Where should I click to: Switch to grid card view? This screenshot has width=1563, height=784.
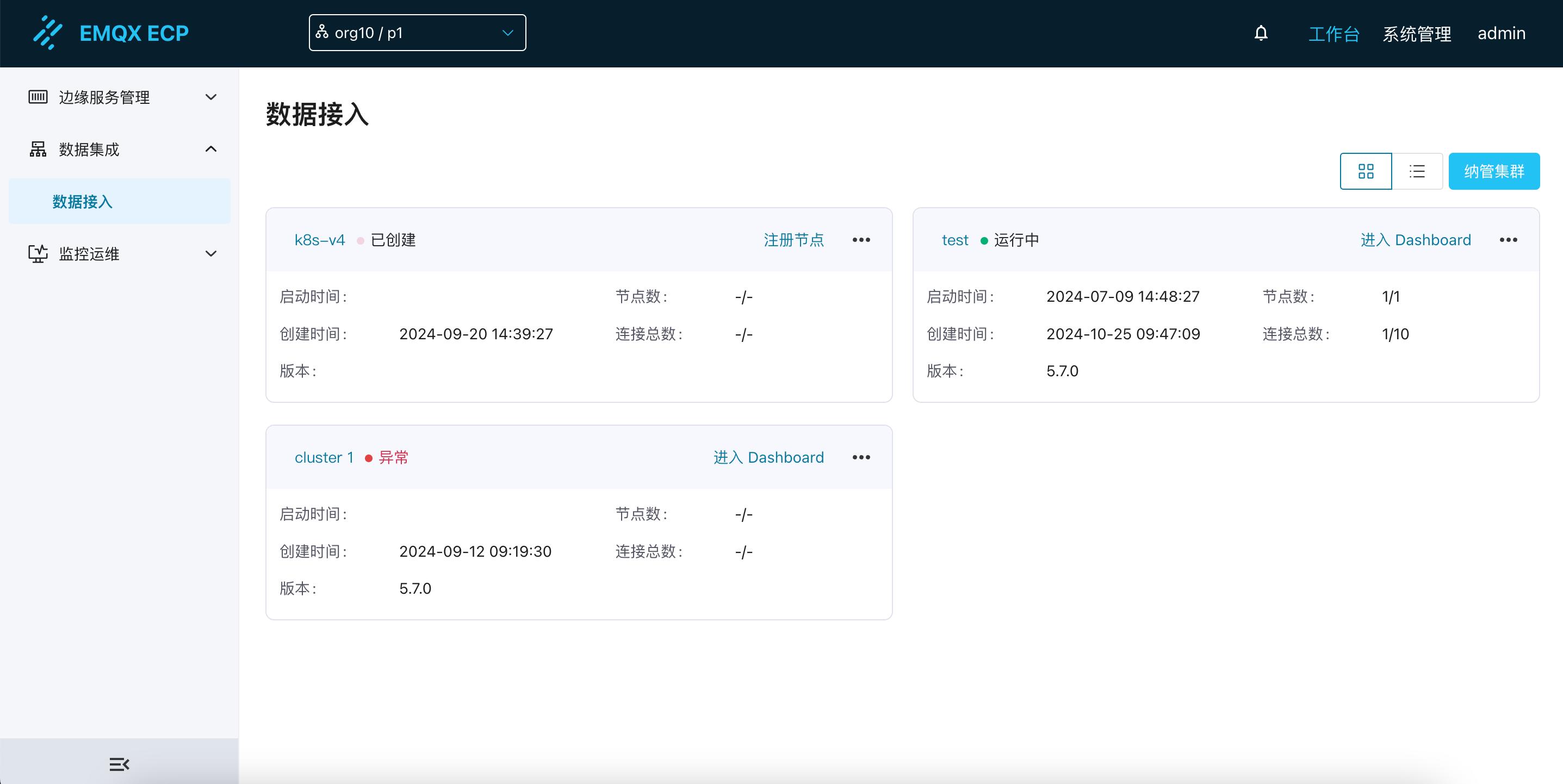[x=1365, y=171]
